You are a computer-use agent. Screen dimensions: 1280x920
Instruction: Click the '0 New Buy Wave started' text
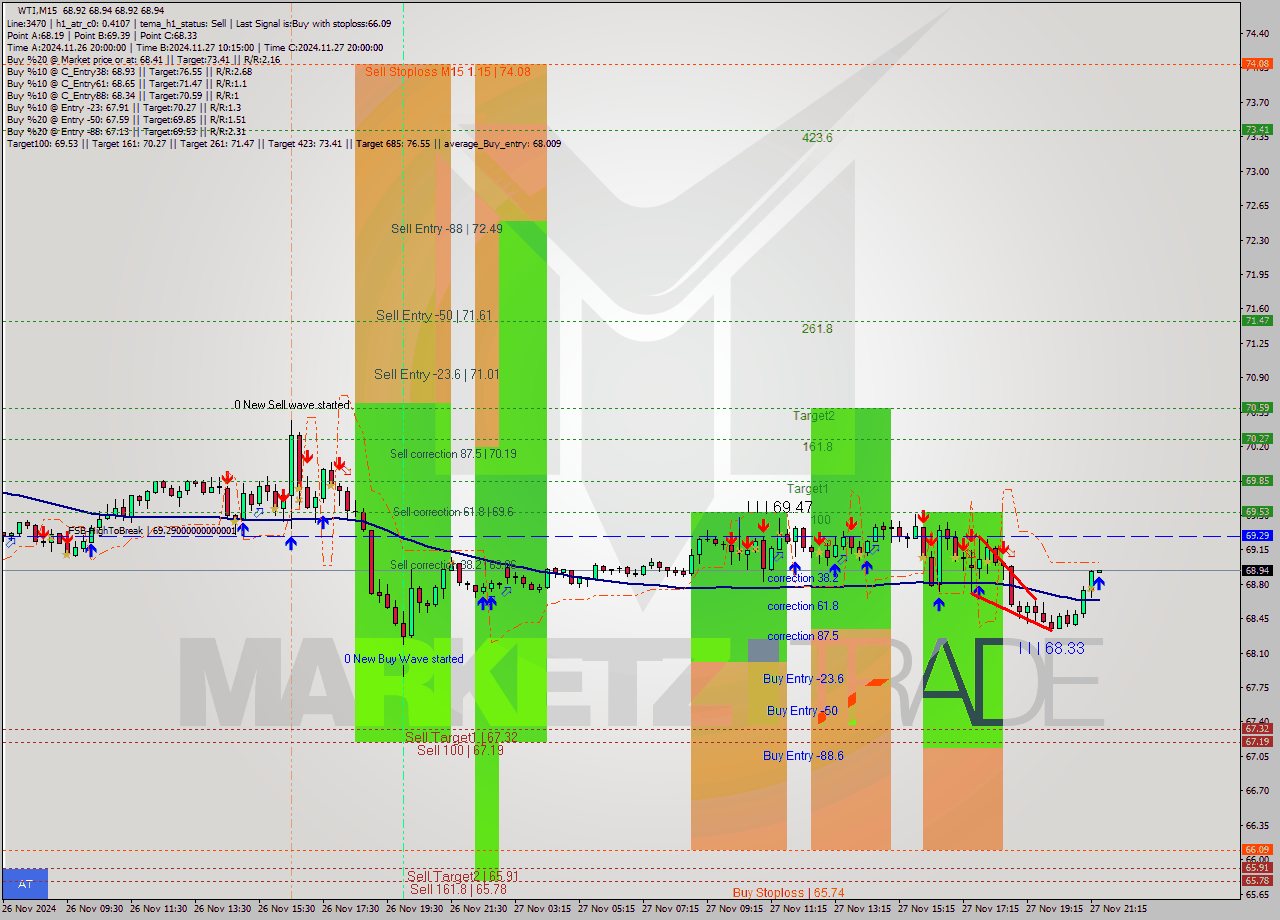coord(404,659)
